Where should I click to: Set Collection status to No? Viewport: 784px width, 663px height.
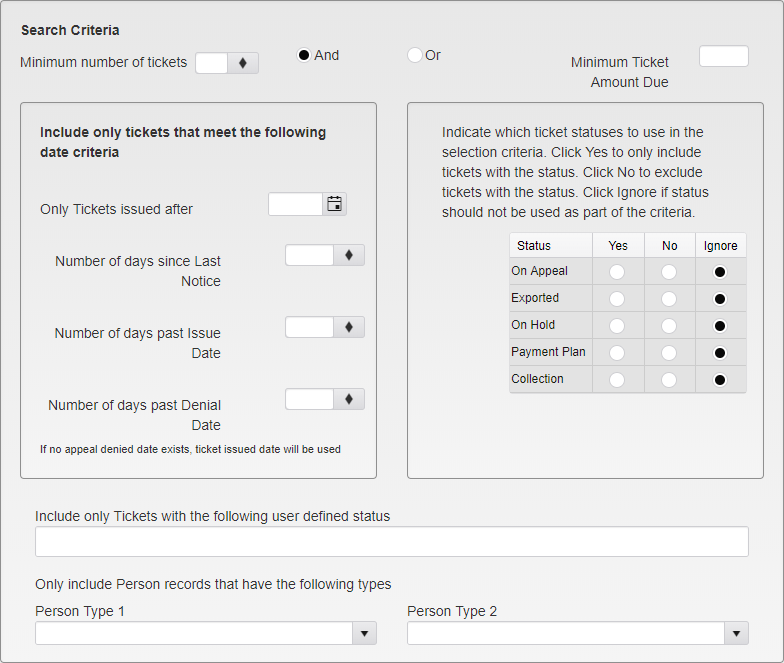click(669, 380)
